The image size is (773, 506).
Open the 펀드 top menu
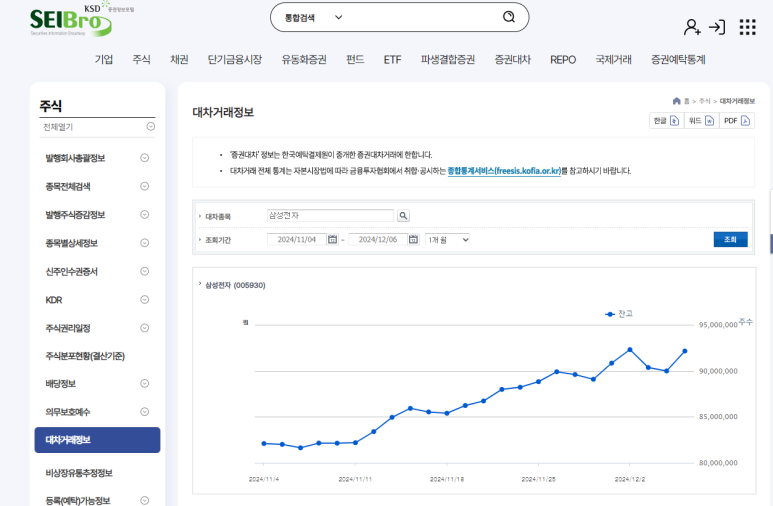point(355,60)
